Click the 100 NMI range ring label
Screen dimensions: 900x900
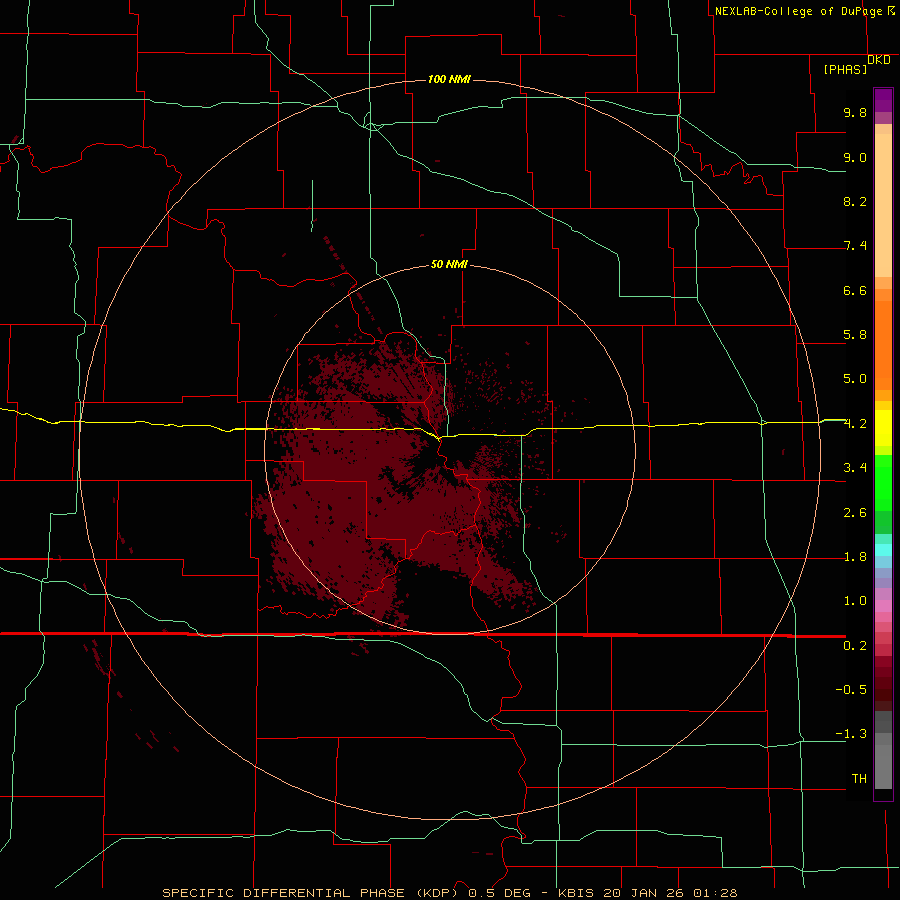(x=449, y=79)
